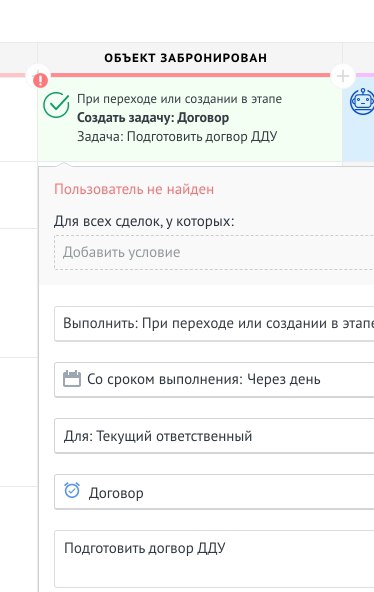Viewport: 374px width, 592px height.
Task: Open the 'Выполнить: При переходе' trigger dropdown
Action: pos(214,324)
